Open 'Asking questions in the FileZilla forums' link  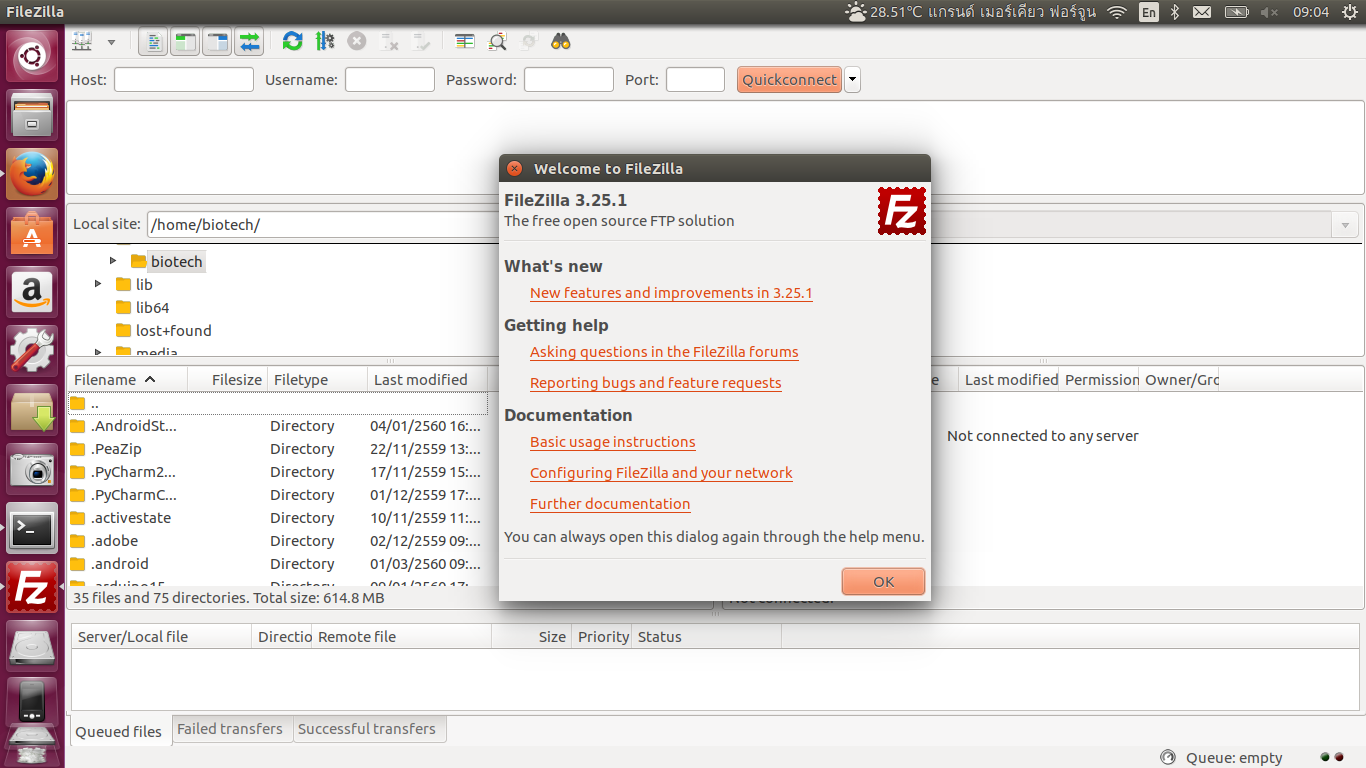(x=664, y=352)
